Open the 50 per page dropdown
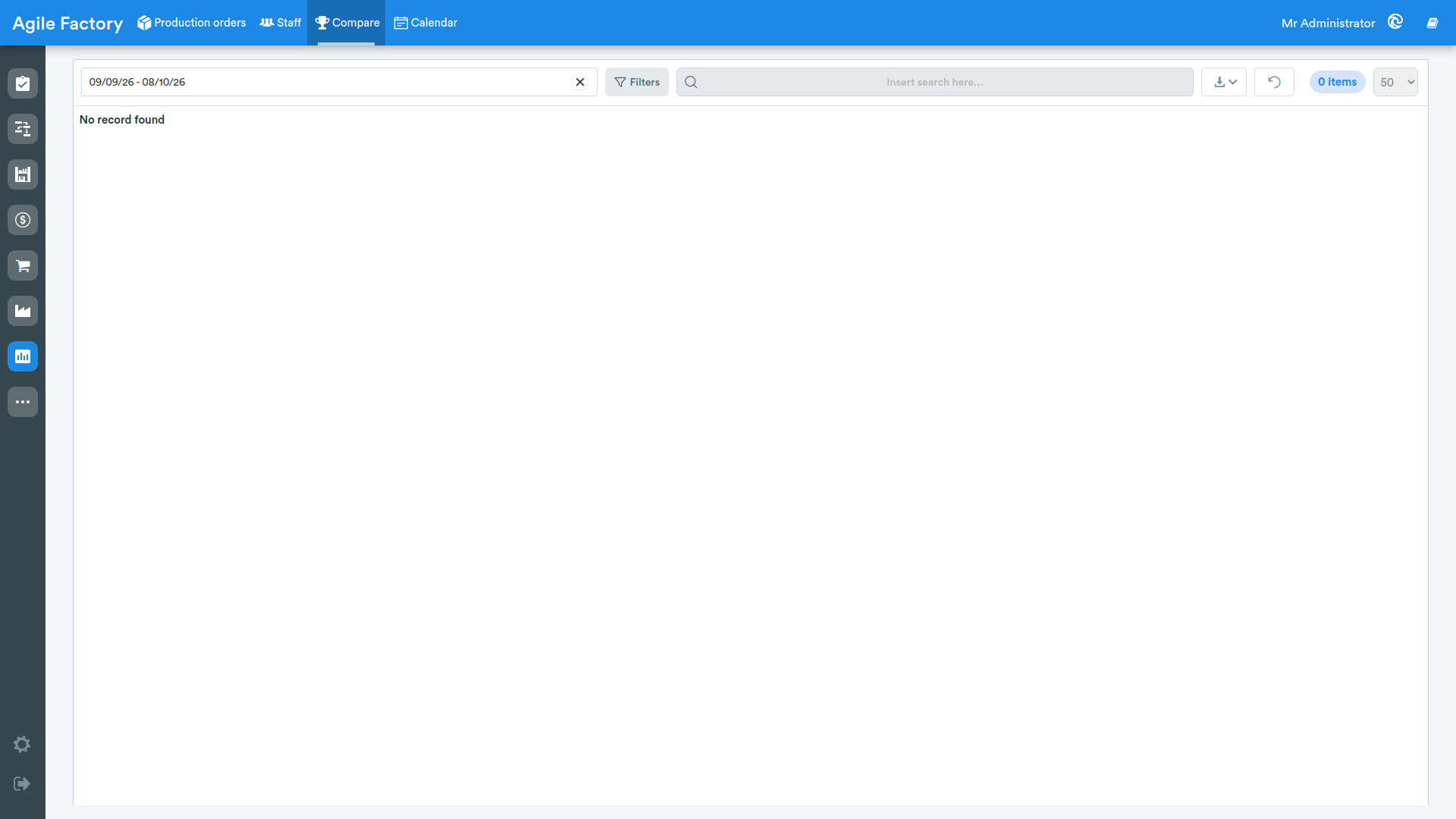The height and width of the screenshot is (819, 1456). point(1395,82)
